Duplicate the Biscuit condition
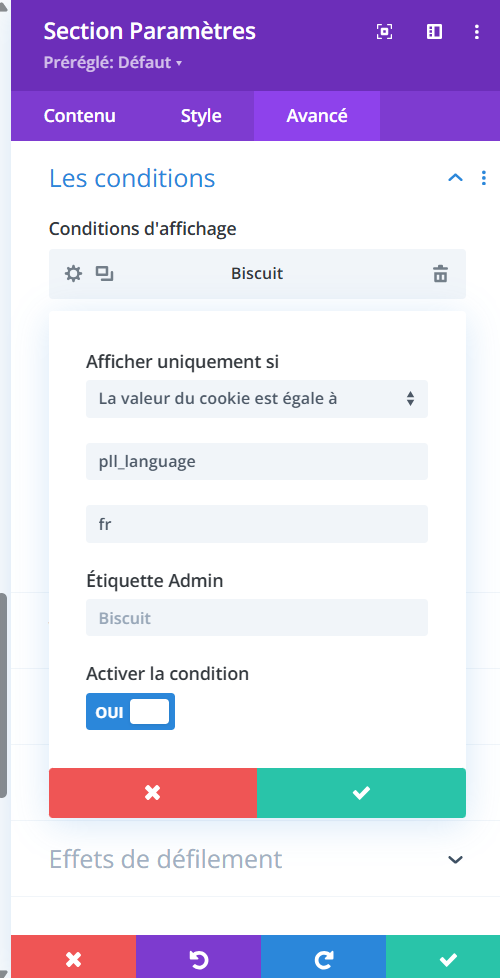This screenshot has width=500, height=978. [x=104, y=274]
